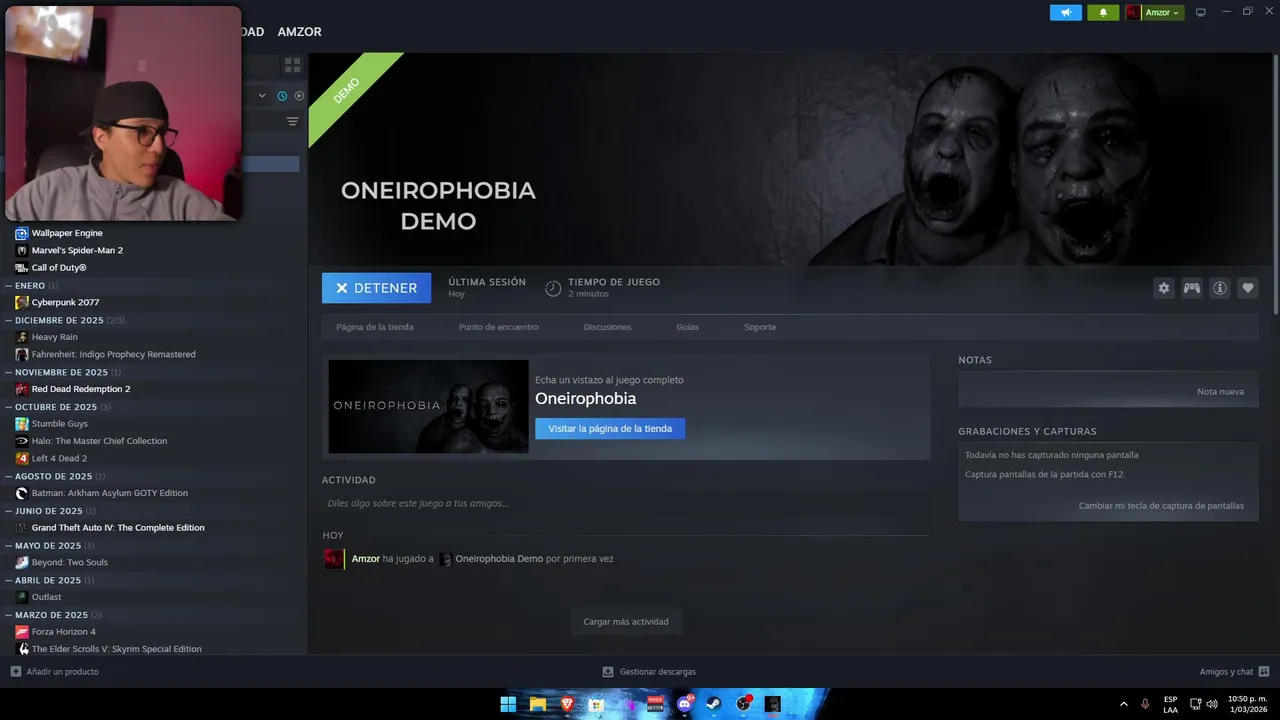Open Windows Start menu
1280x720 pixels.
pyautogui.click(x=508, y=704)
